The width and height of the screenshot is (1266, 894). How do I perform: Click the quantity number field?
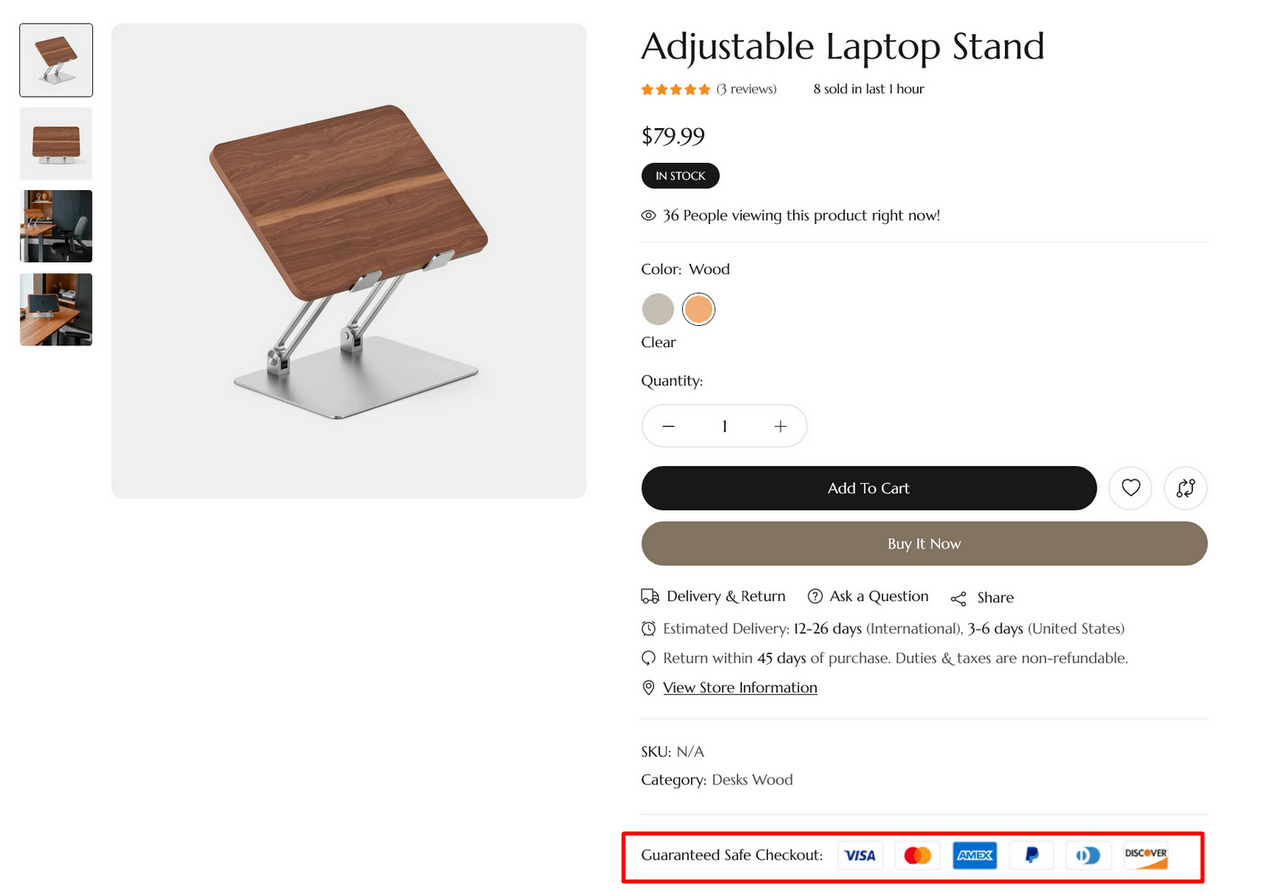[724, 426]
